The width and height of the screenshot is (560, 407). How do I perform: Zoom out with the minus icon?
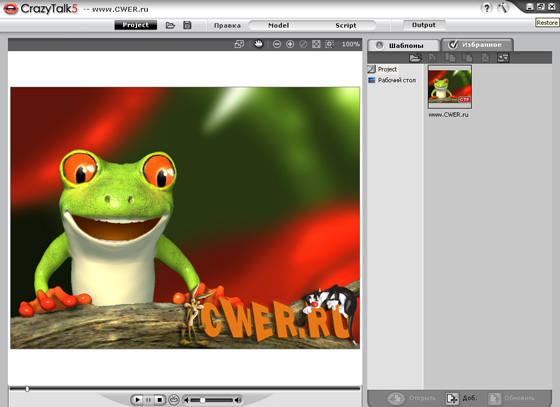[x=277, y=44]
